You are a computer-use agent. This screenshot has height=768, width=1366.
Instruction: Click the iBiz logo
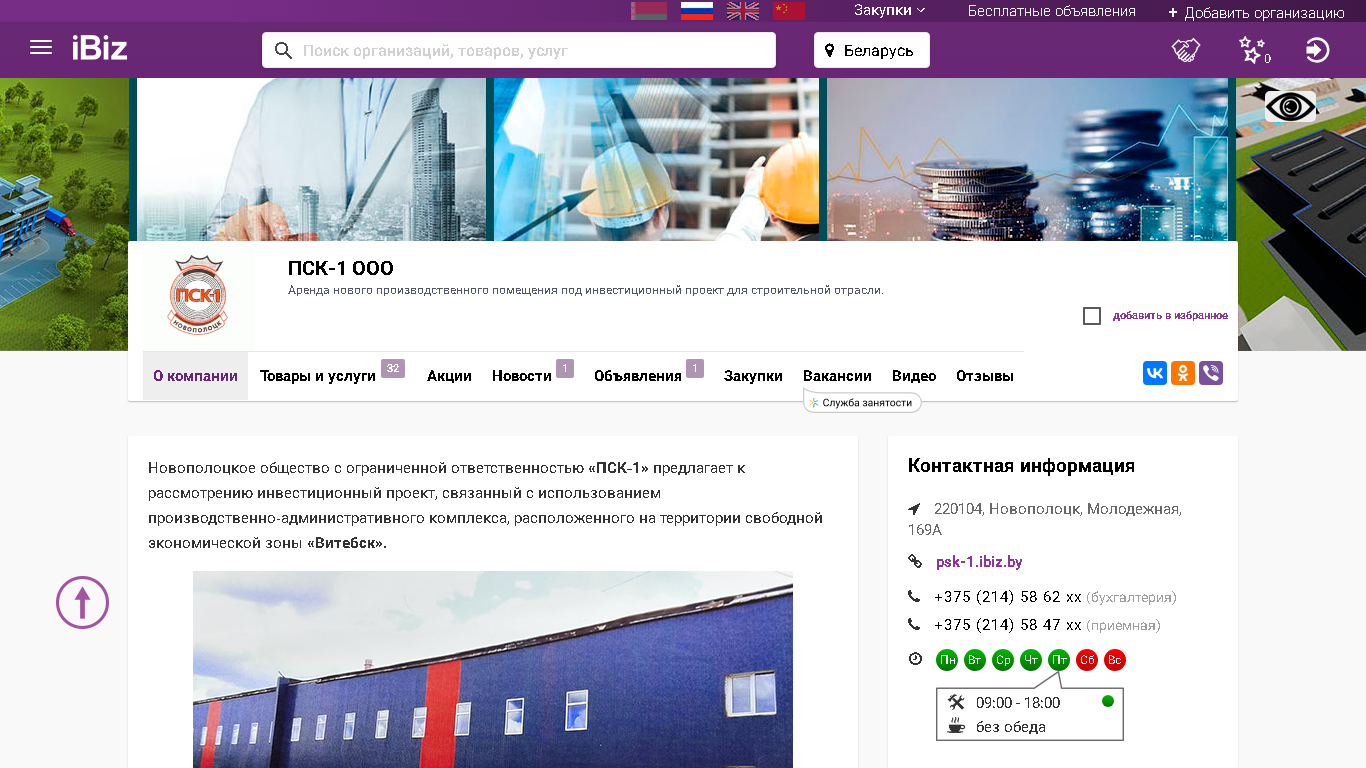point(100,48)
